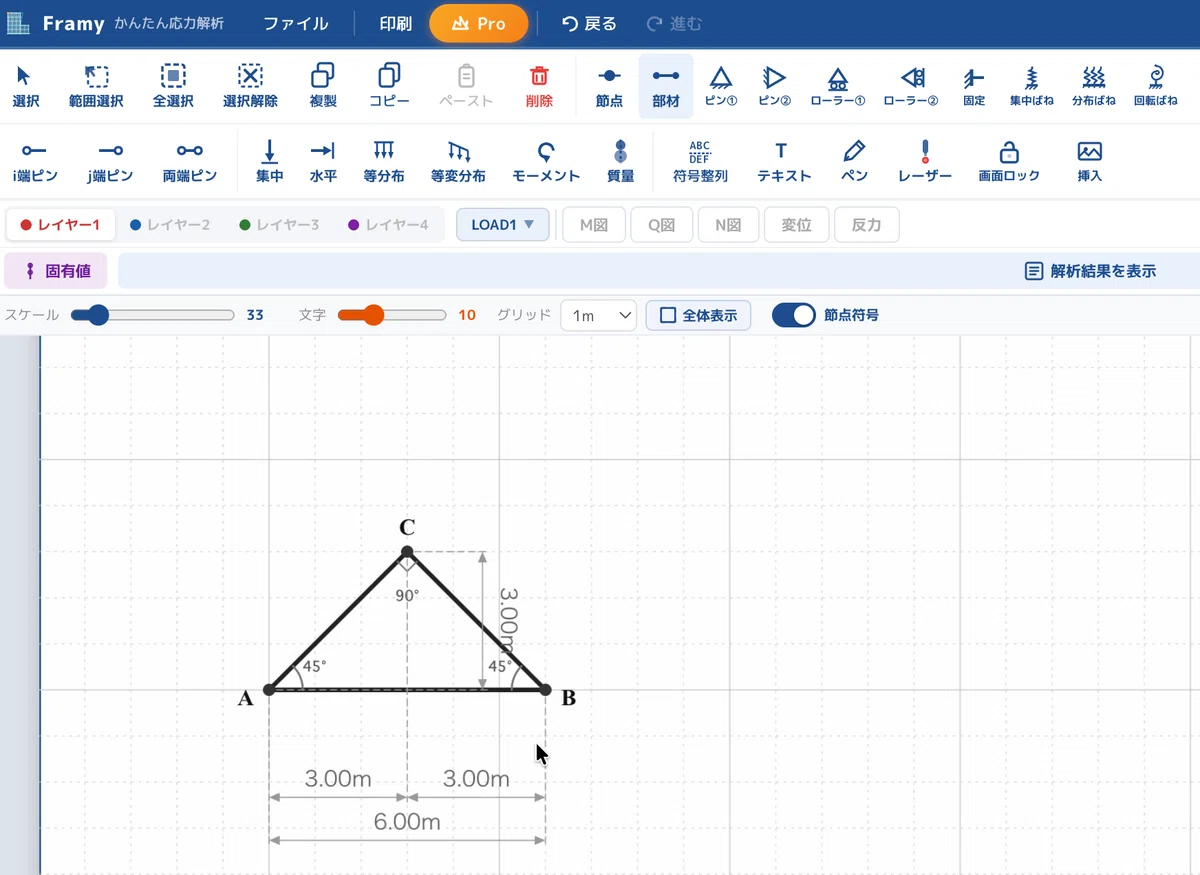1200x875 pixels.
Task: Click the 削除 trash icon
Action: [539, 86]
